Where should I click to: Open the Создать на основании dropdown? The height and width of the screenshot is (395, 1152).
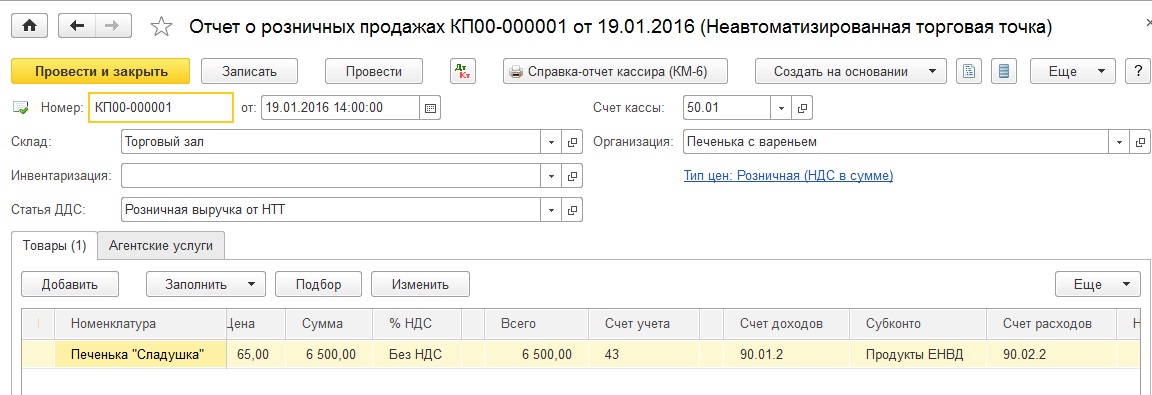(x=850, y=71)
